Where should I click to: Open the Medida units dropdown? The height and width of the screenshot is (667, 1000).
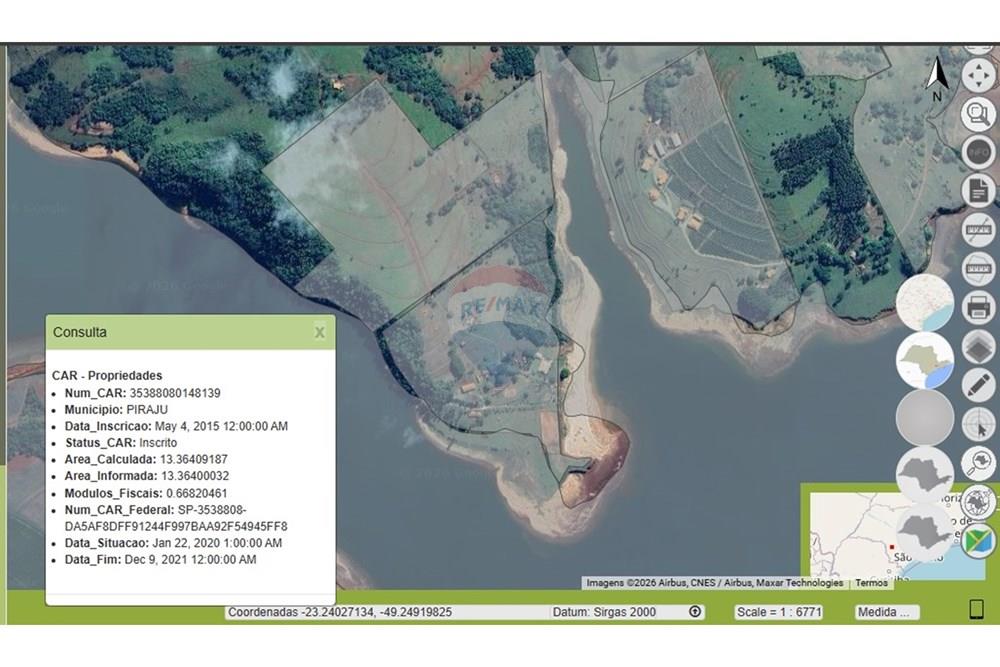pyautogui.click(x=886, y=612)
